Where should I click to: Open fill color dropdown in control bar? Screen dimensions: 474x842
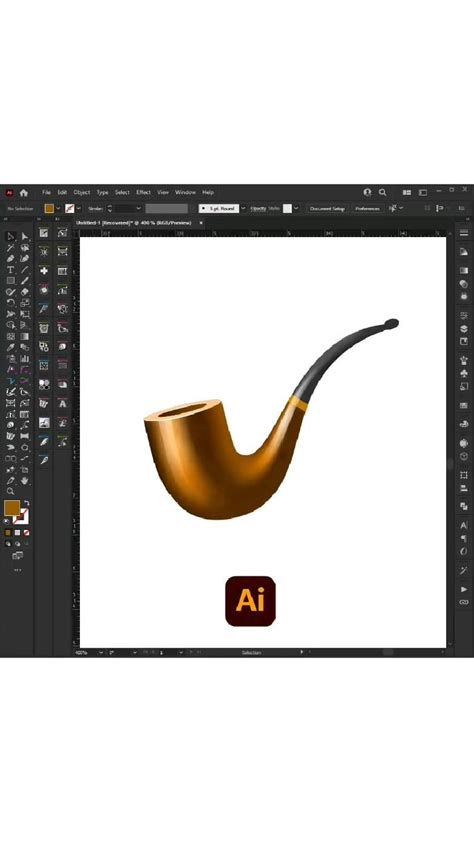click(58, 208)
